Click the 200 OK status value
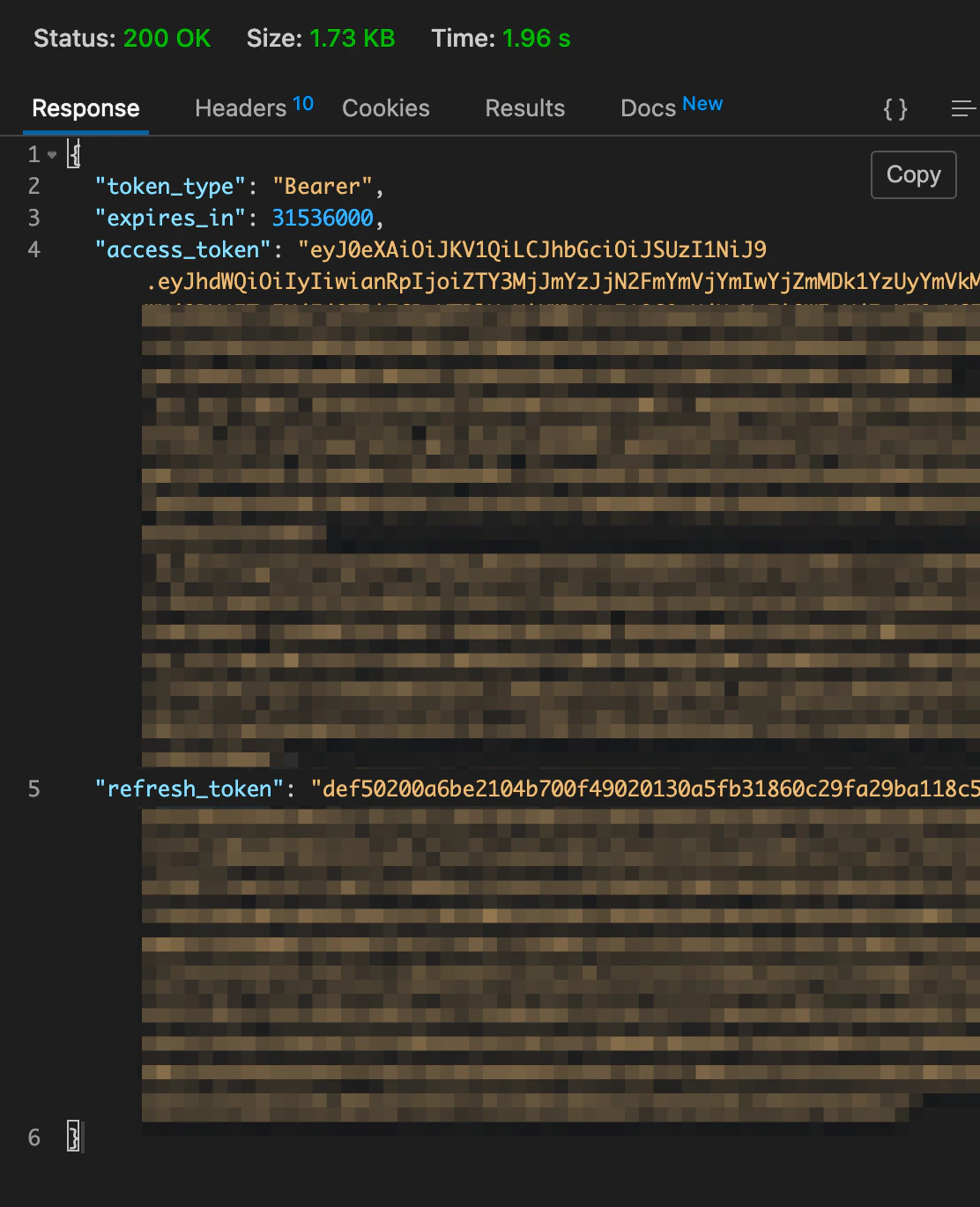 167,39
